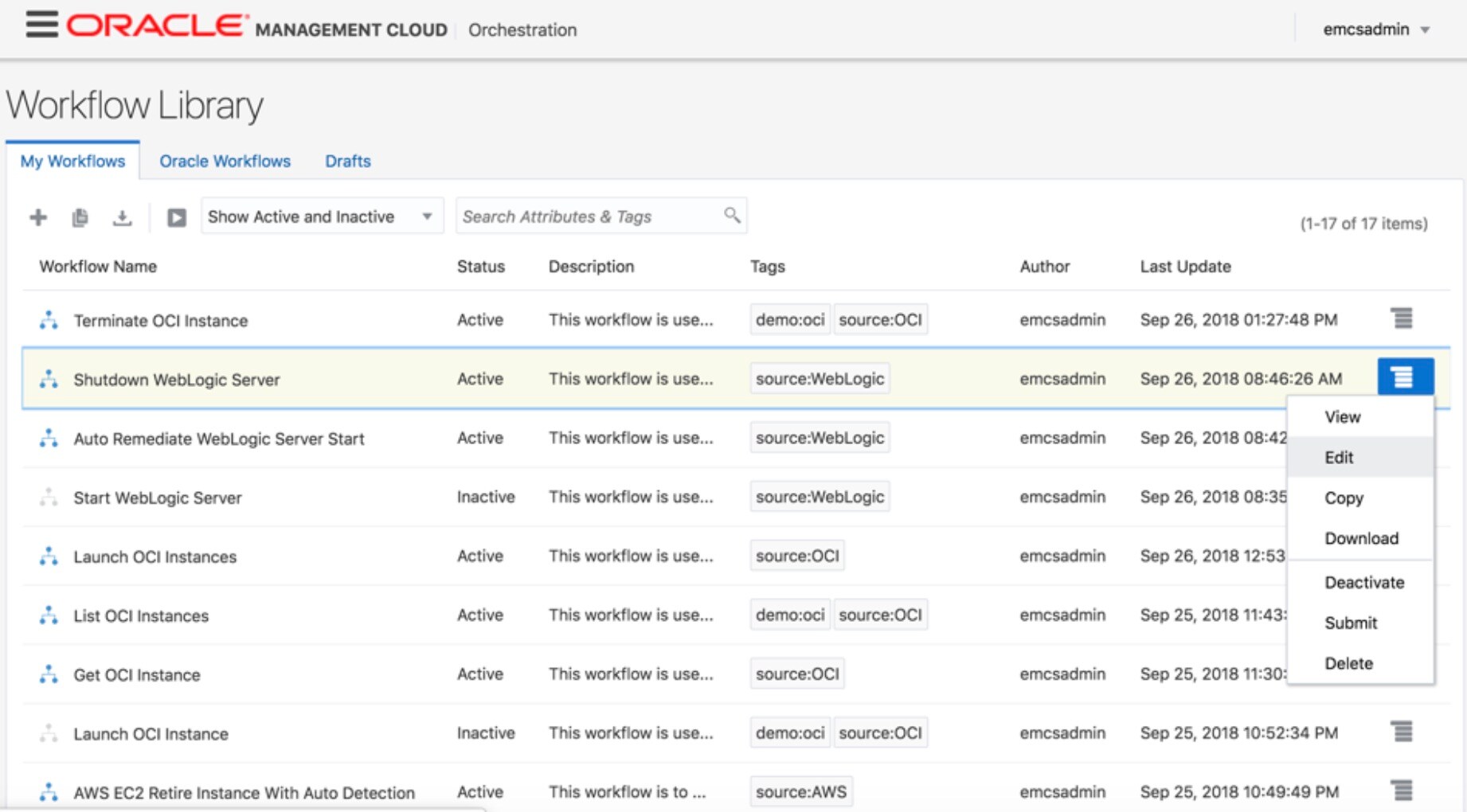1467x812 pixels.
Task: Click the Search Attributes & Tags field
Action: point(589,217)
